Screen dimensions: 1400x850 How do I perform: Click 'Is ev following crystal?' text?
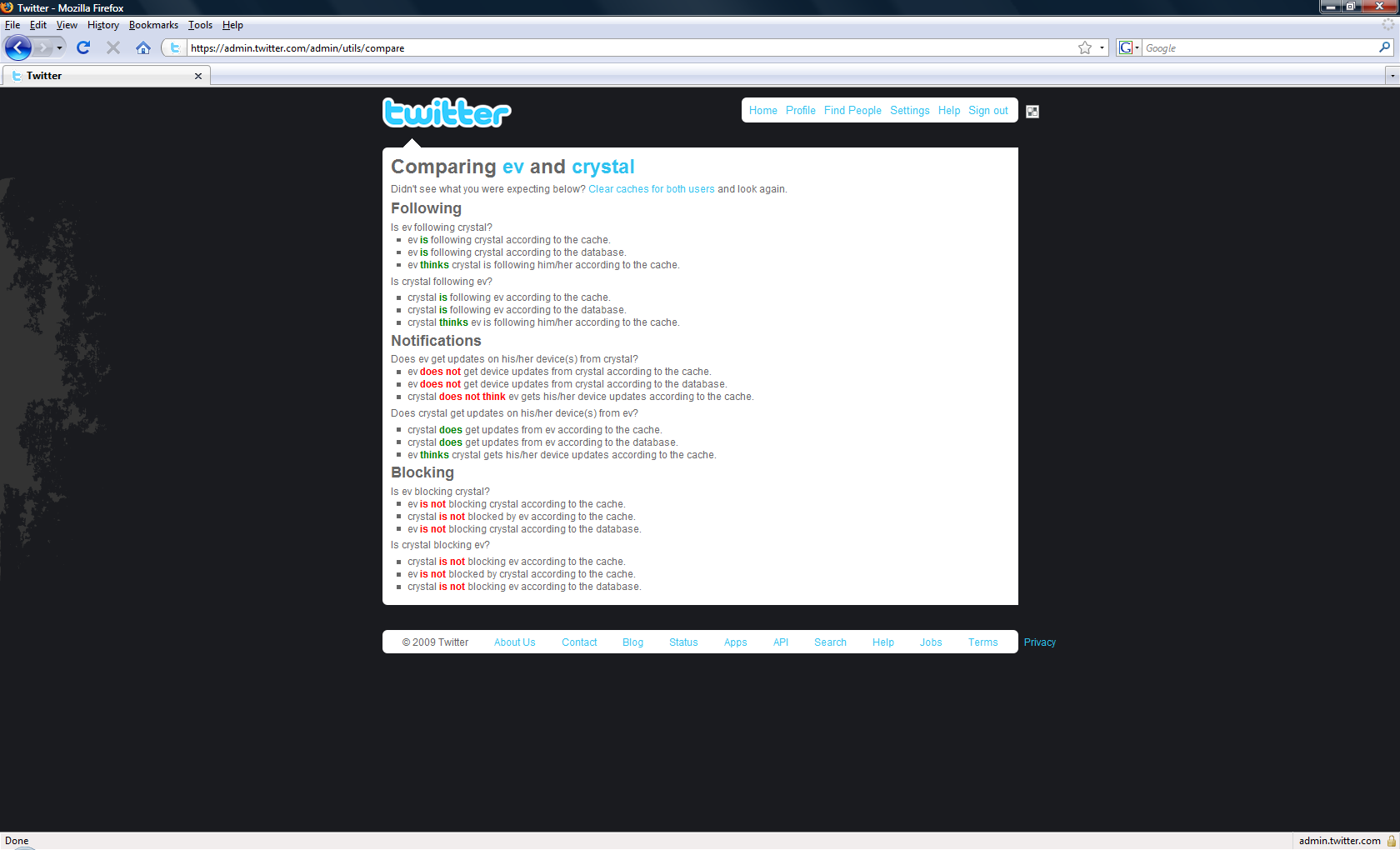pos(442,227)
